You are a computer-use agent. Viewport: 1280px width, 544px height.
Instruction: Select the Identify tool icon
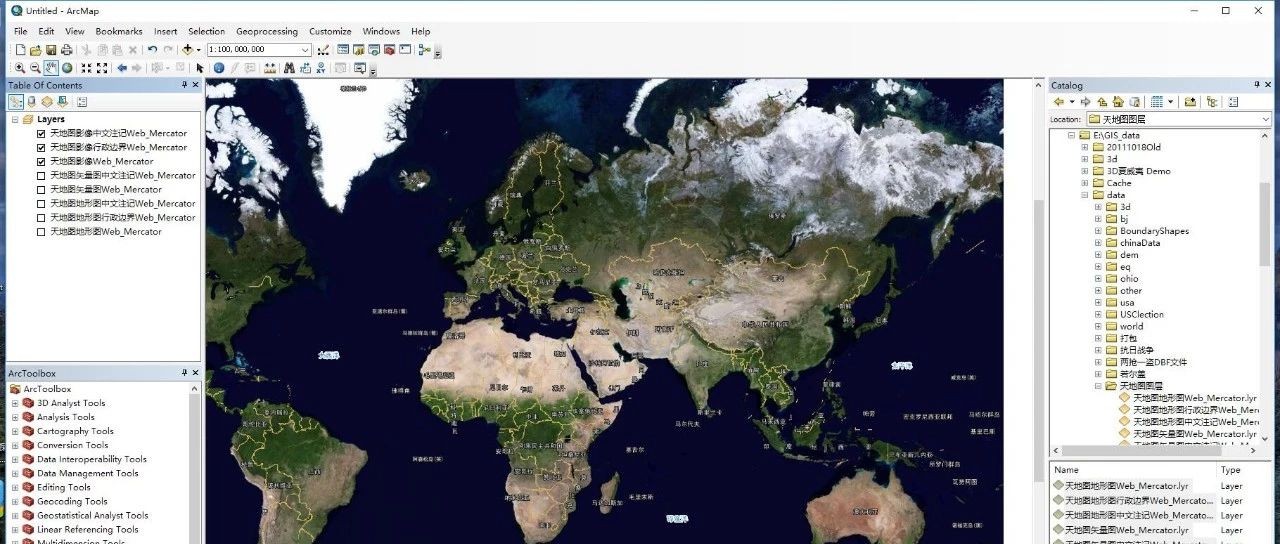point(219,68)
